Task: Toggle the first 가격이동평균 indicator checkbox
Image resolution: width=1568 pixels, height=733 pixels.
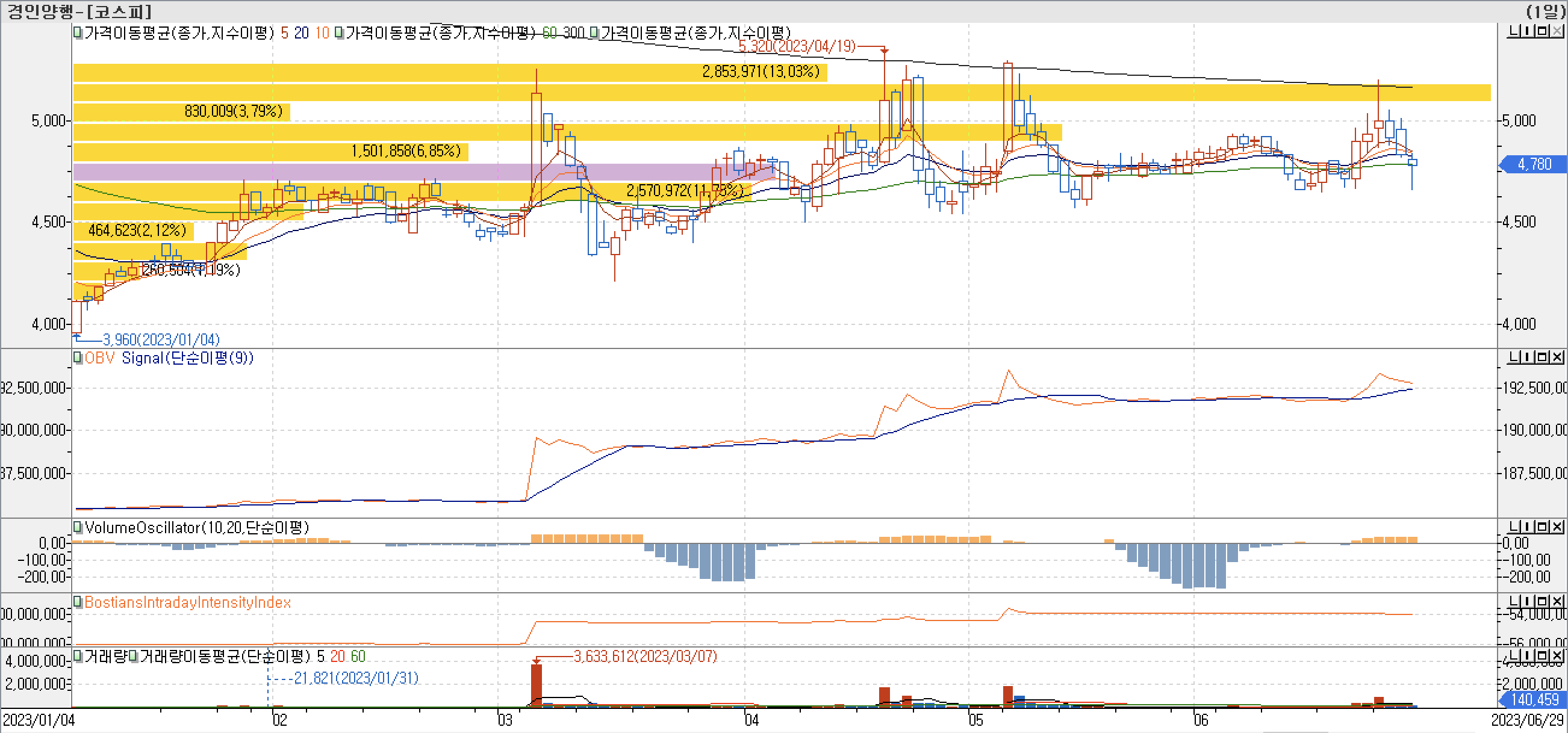Action: (x=78, y=32)
